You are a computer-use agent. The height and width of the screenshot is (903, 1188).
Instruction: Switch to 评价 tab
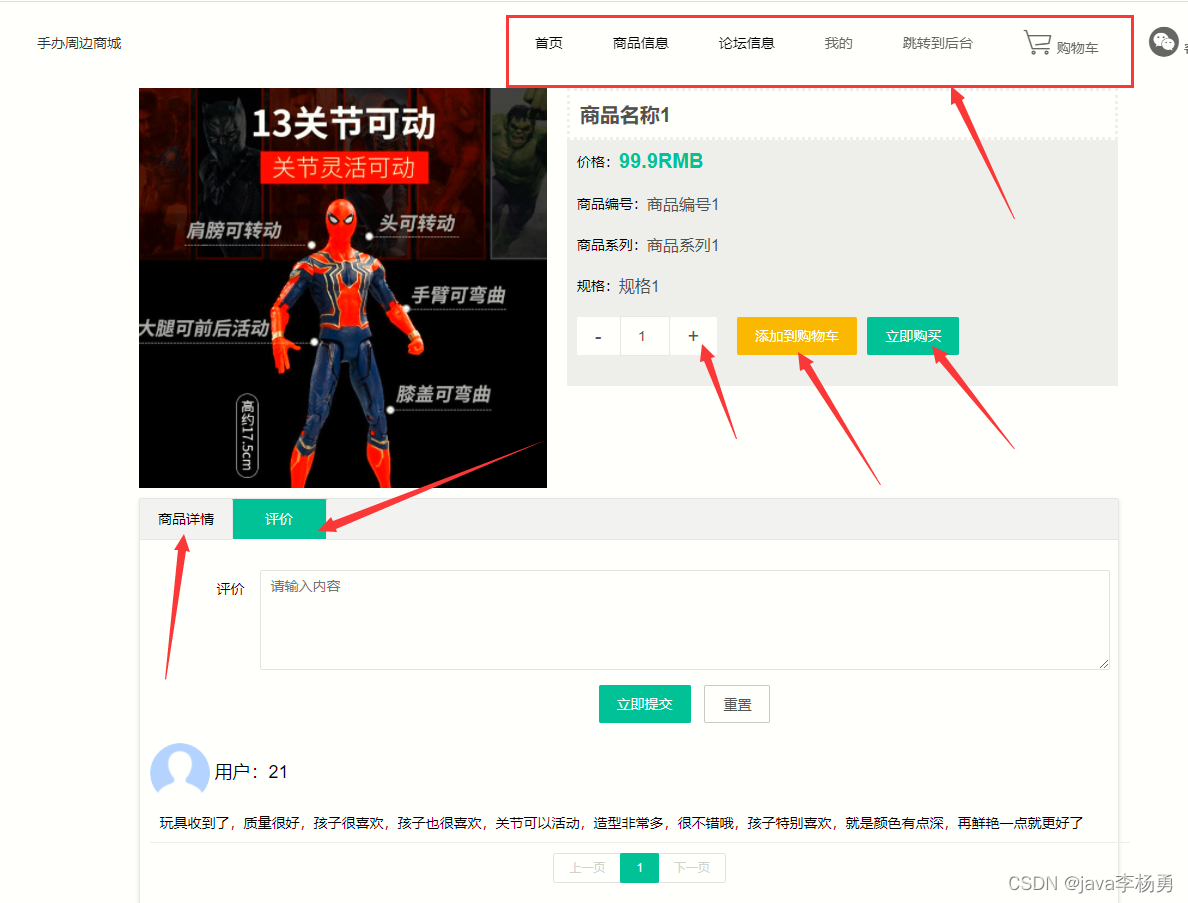pyautogui.click(x=279, y=519)
